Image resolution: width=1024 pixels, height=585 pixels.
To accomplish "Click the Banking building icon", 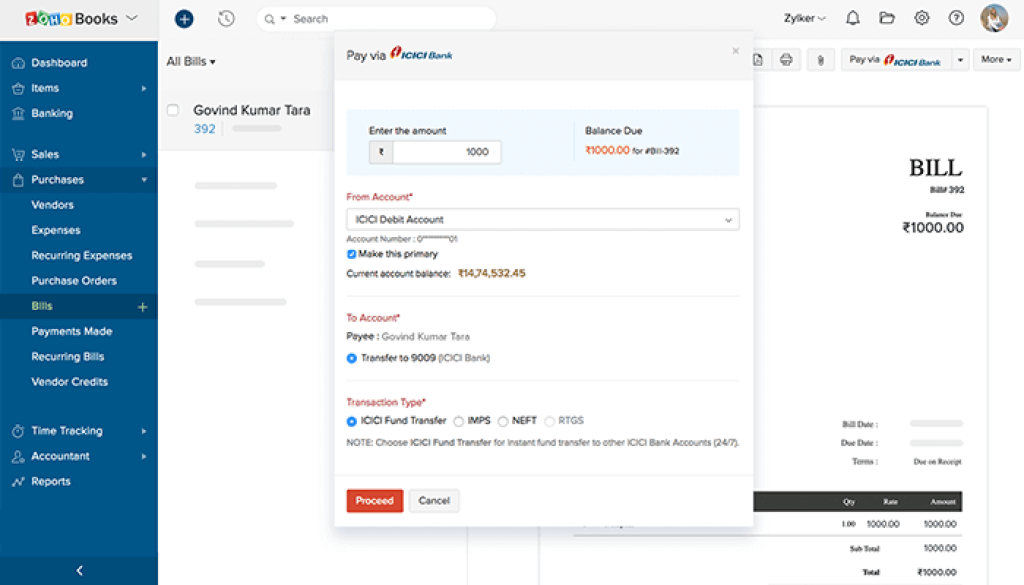I will coord(18,114).
